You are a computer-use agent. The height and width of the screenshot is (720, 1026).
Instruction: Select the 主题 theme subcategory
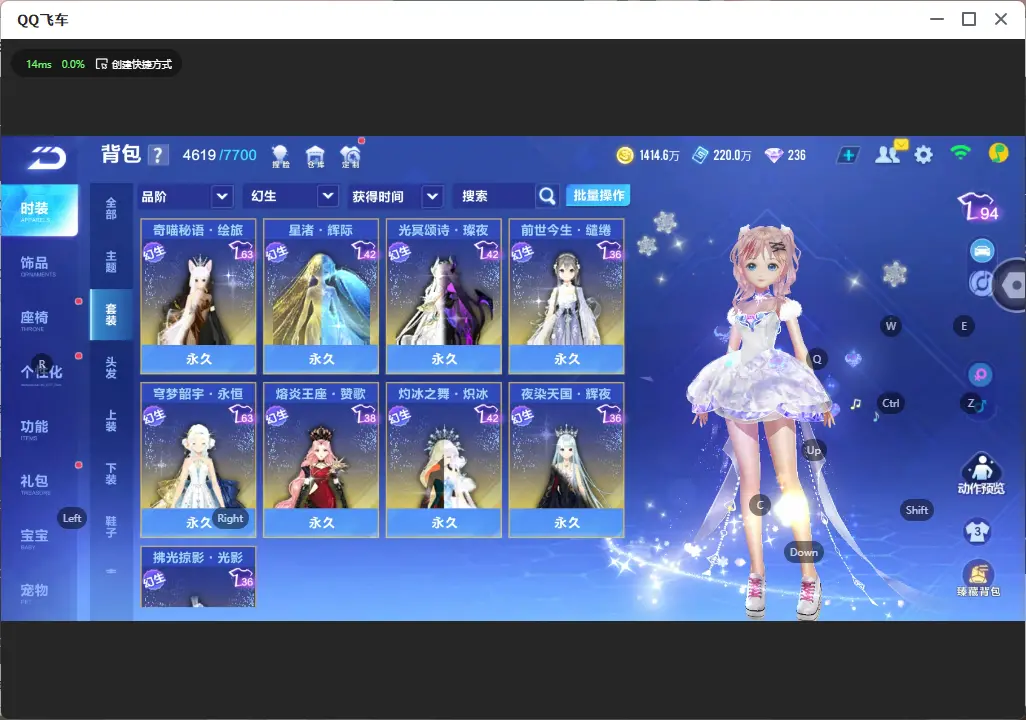tap(111, 262)
